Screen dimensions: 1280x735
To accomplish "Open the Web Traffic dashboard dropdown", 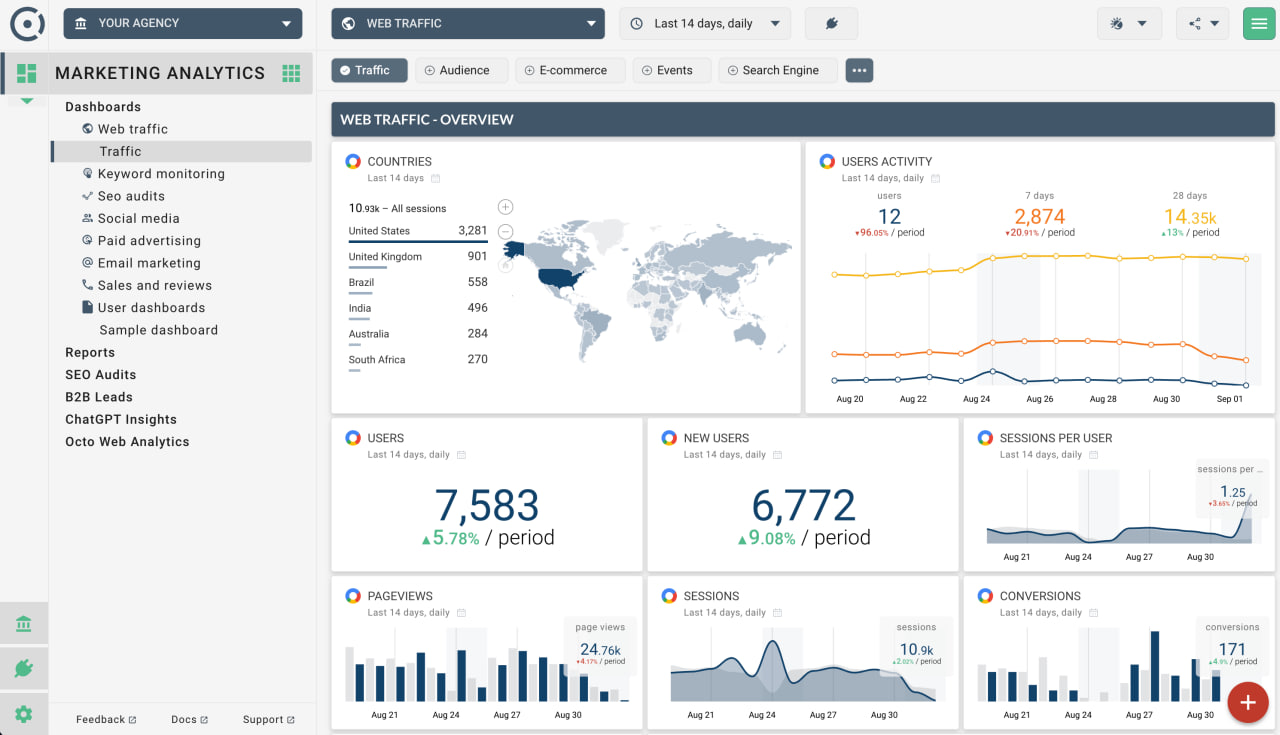I will coord(468,23).
